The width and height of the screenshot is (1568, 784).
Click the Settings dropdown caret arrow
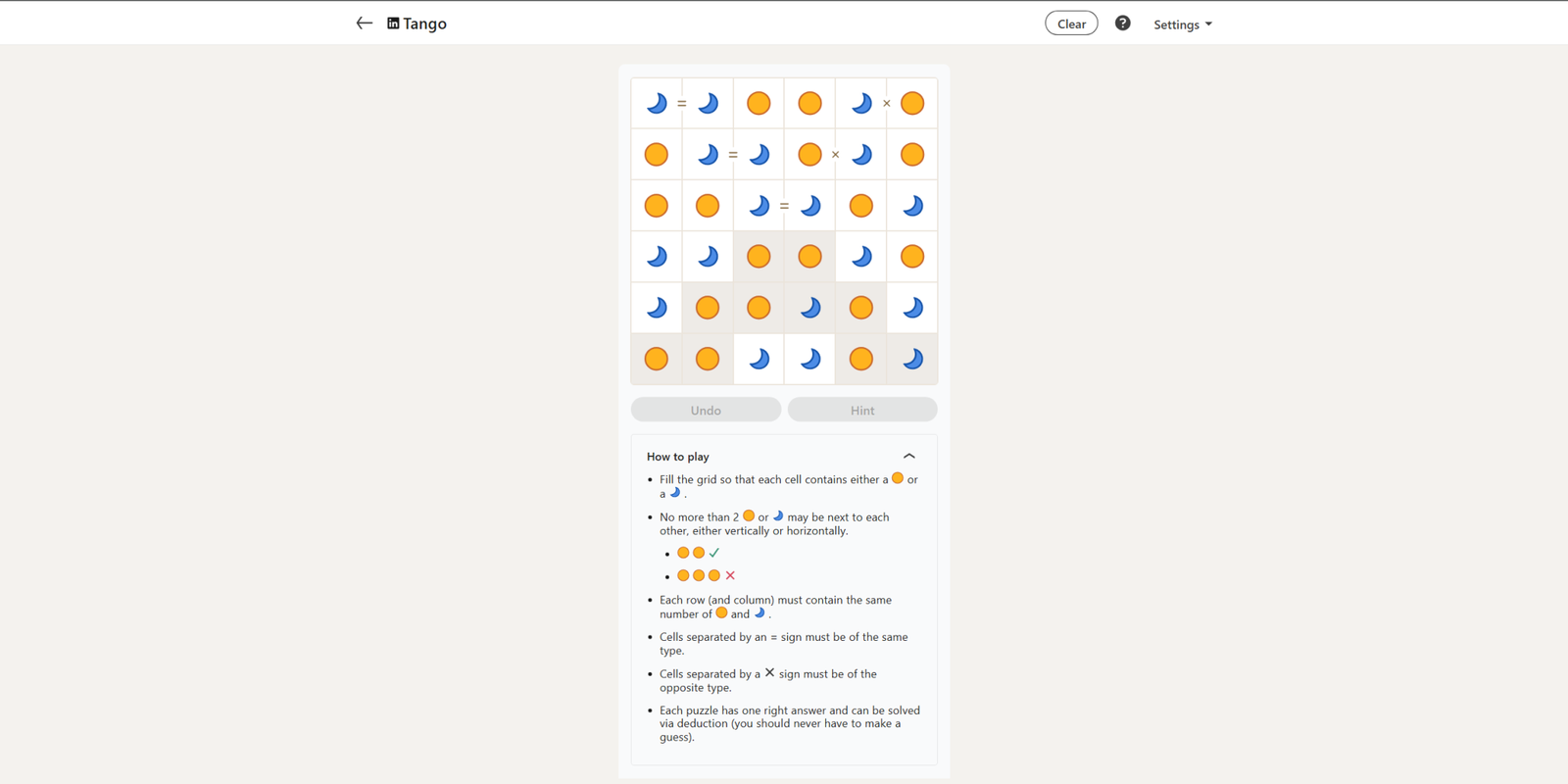[x=1208, y=24]
